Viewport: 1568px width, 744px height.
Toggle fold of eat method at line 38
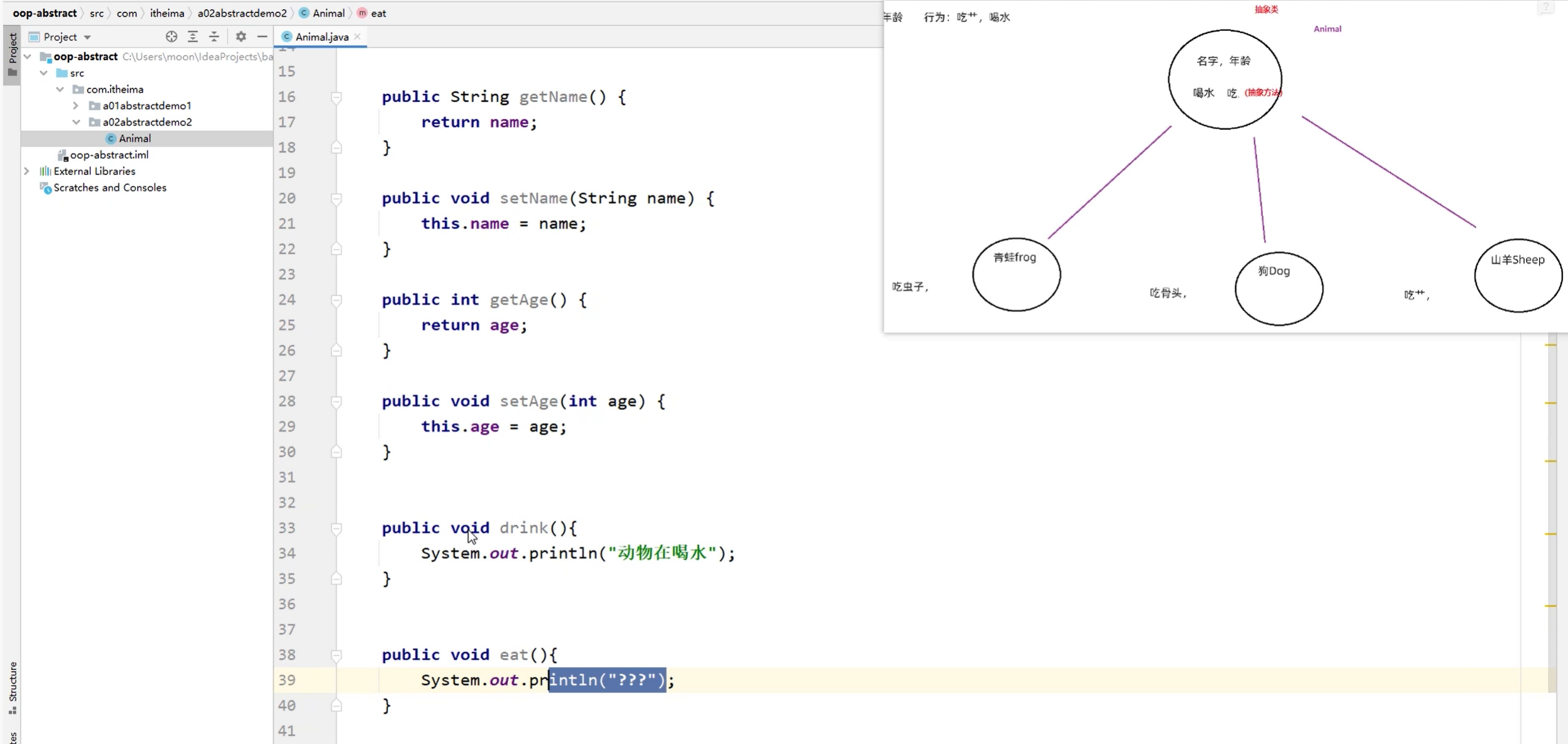pos(336,655)
